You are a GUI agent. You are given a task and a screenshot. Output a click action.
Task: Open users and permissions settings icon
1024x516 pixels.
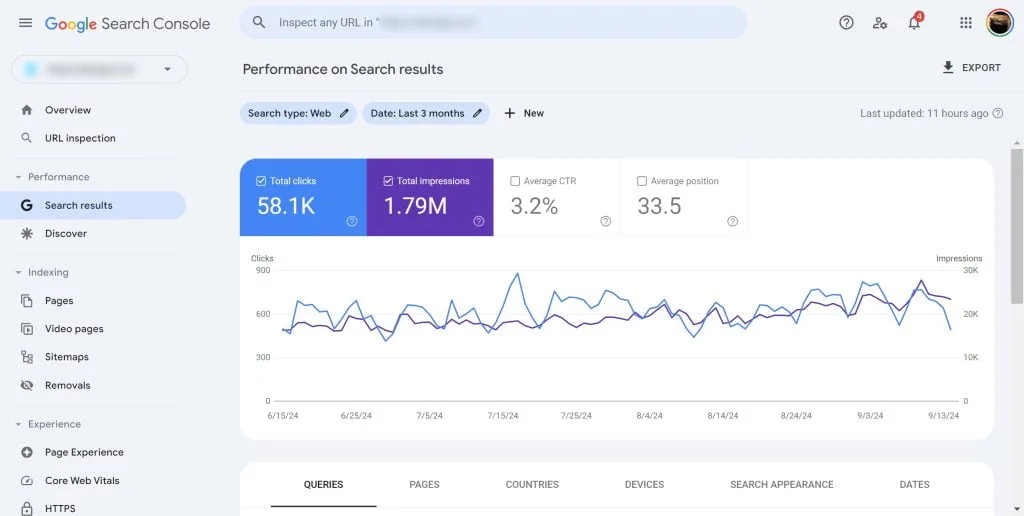880,23
